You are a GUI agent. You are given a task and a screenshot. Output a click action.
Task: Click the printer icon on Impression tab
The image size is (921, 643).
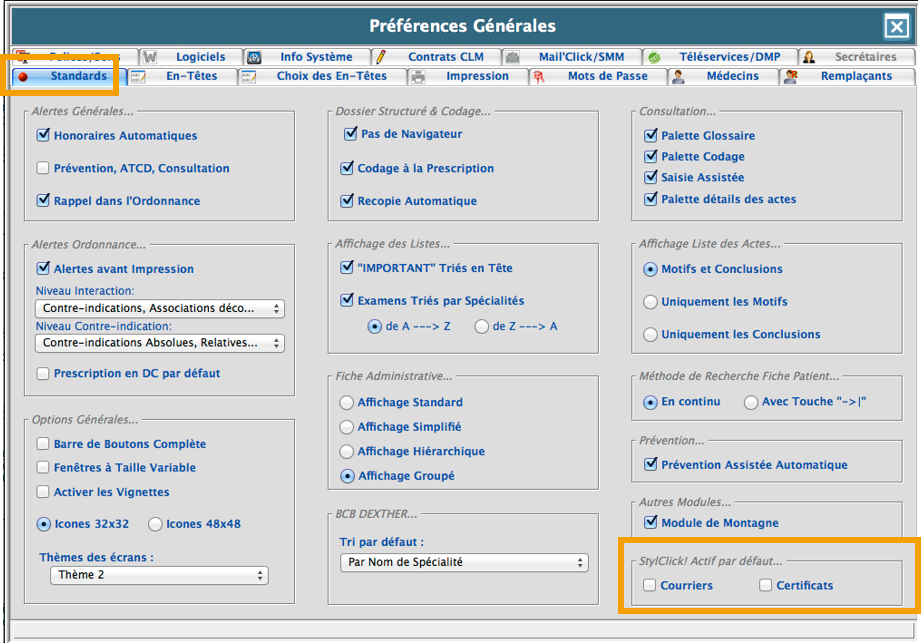(418, 76)
